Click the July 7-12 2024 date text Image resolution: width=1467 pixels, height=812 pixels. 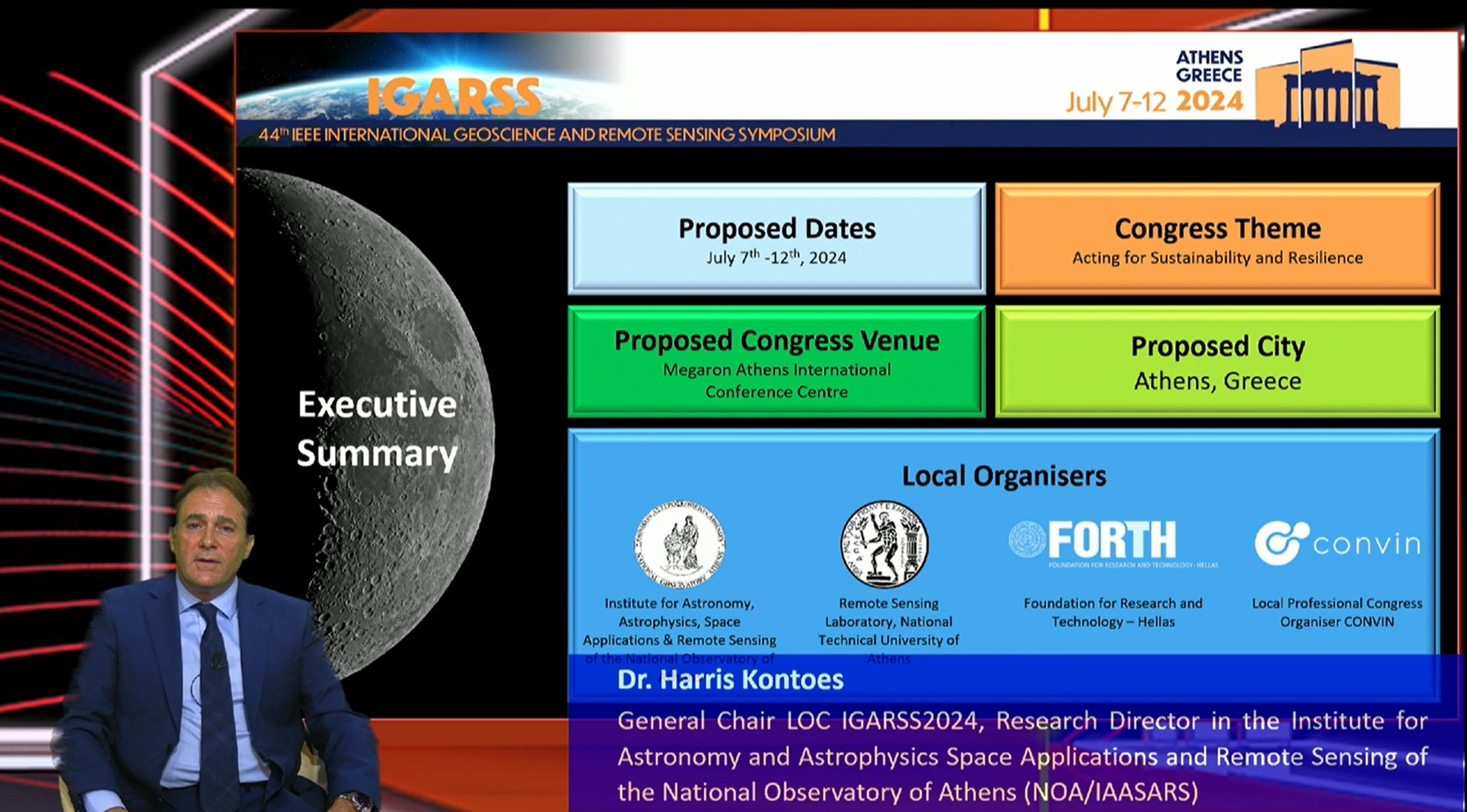(1154, 102)
